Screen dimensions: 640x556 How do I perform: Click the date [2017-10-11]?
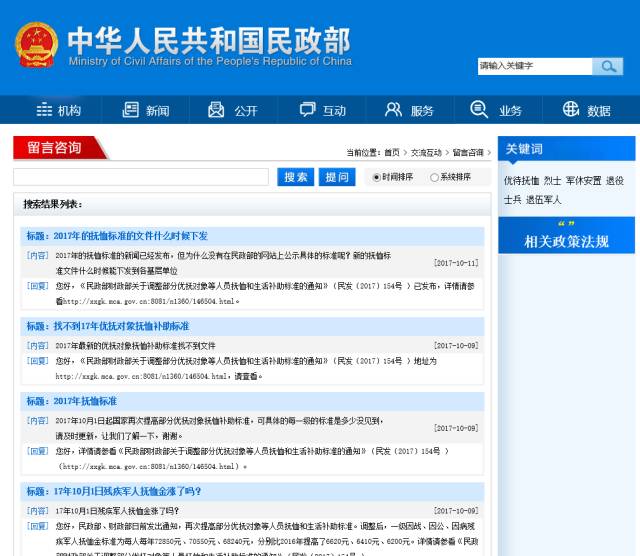tap(456, 263)
